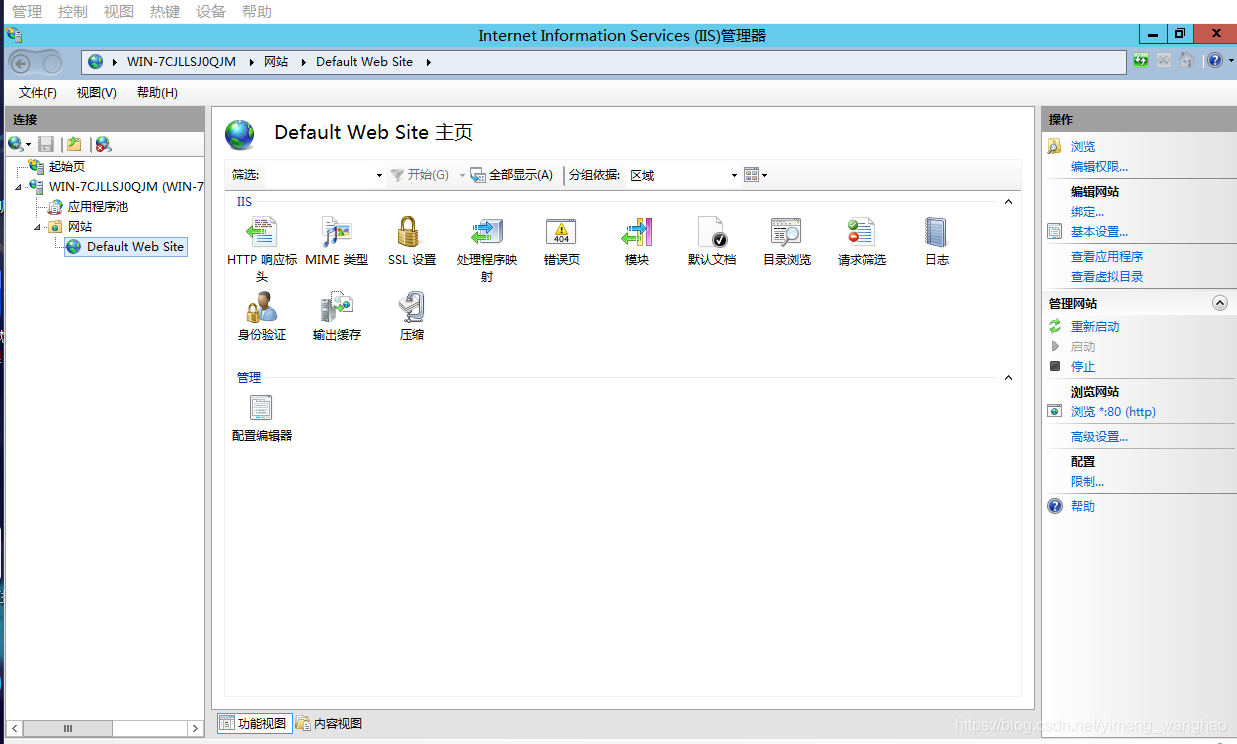Click 重新启动 to restart the site
Image resolution: width=1237 pixels, height=744 pixels.
tap(1095, 327)
